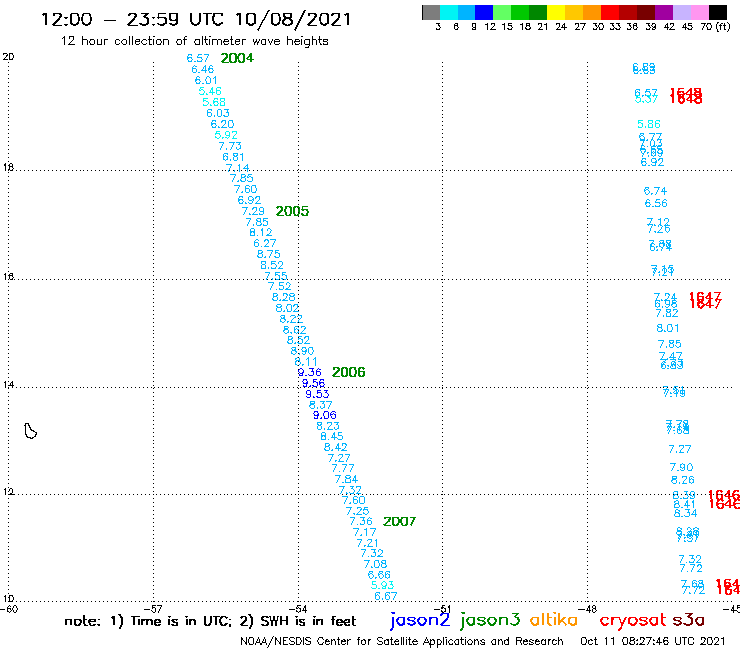Select the right-track value 8.01
Viewport: 740px width, 650px height.
tap(668, 328)
